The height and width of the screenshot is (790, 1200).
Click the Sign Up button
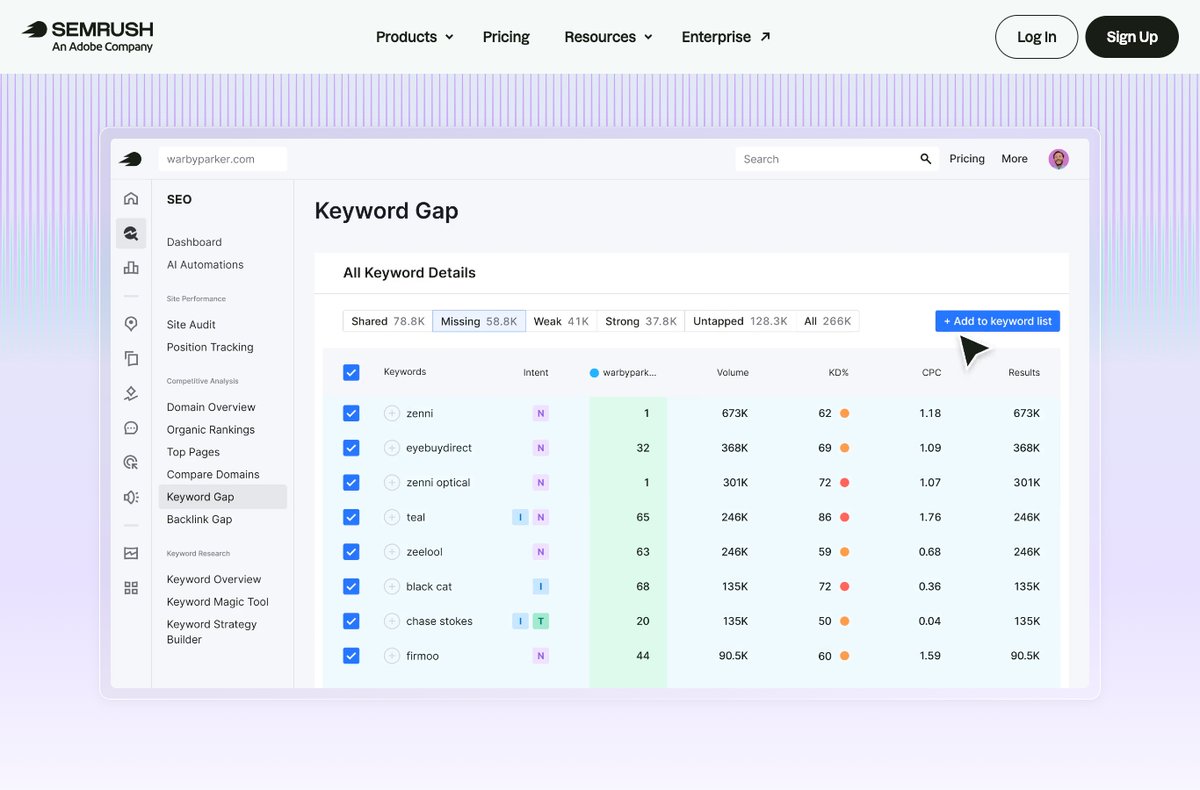(x=1132, y=37)
